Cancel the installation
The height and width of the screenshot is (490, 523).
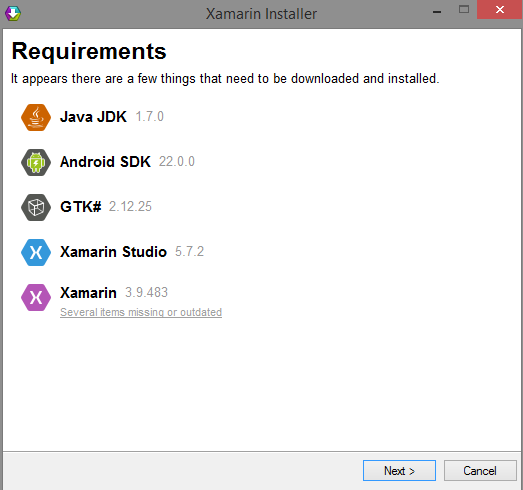480,471
